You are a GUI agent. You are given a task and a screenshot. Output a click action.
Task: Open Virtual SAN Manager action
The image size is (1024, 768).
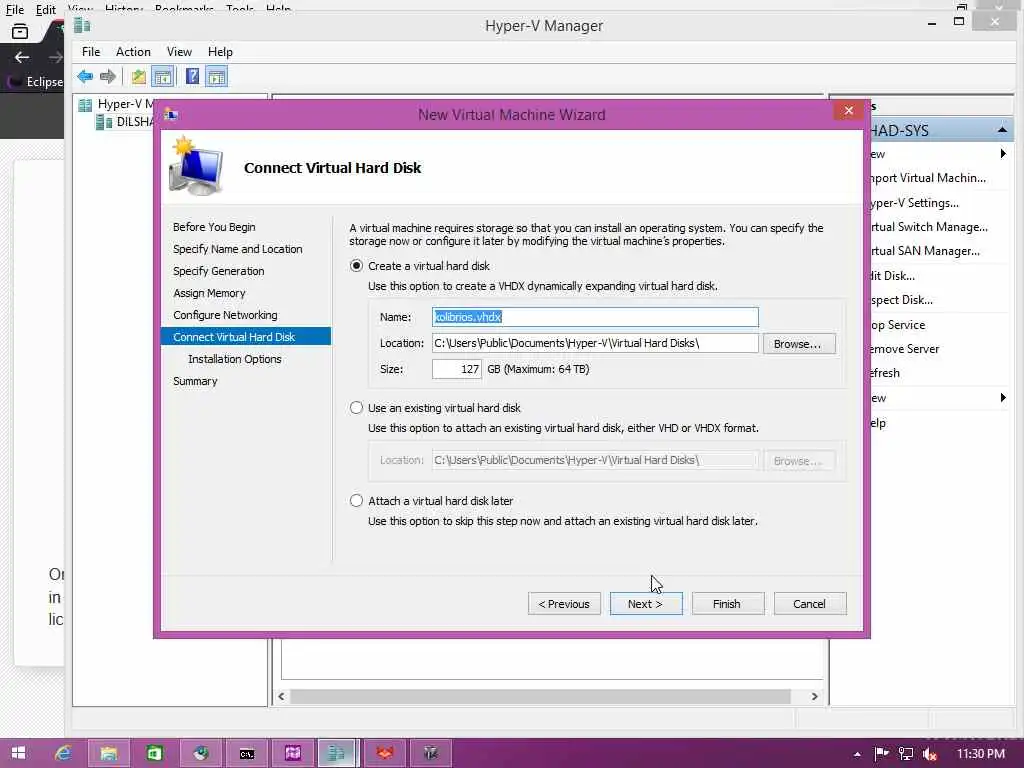pos(925,251)
